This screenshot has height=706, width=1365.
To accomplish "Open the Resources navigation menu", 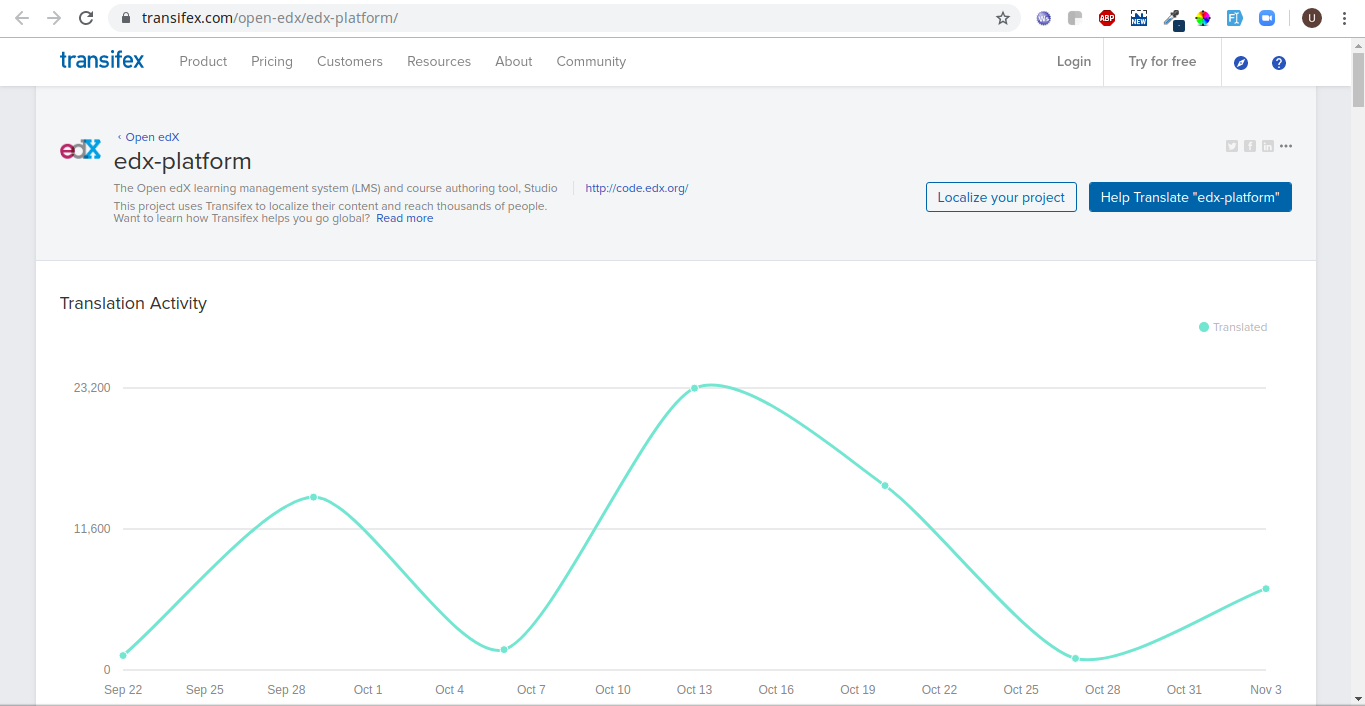I will click(x=439, y=61).
